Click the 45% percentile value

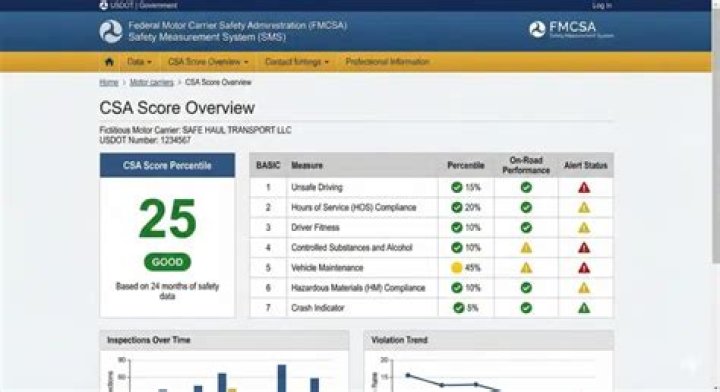point(472,268)
